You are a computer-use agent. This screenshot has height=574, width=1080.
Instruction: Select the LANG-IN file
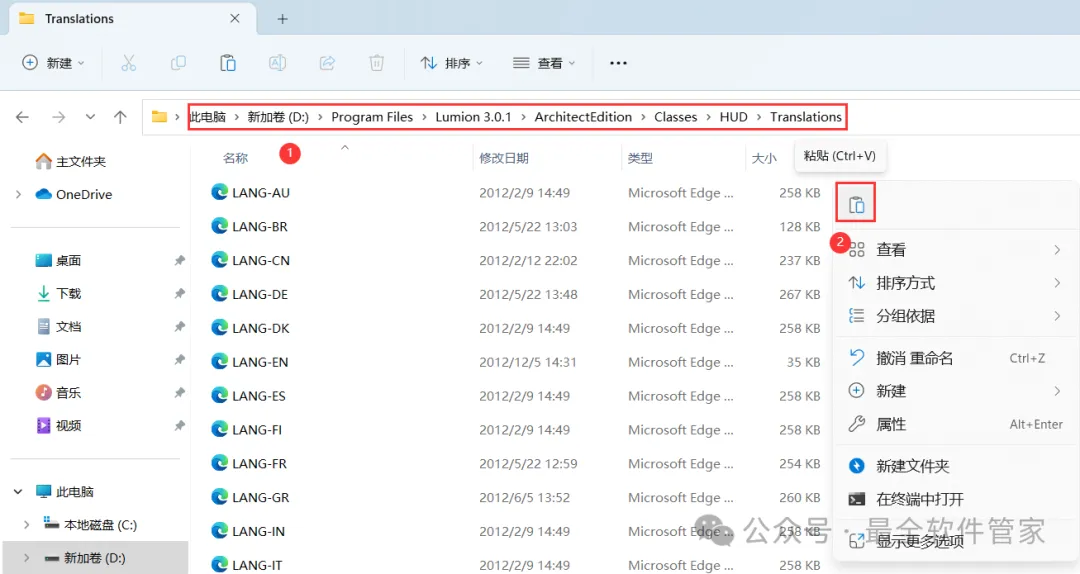[248, 531]
